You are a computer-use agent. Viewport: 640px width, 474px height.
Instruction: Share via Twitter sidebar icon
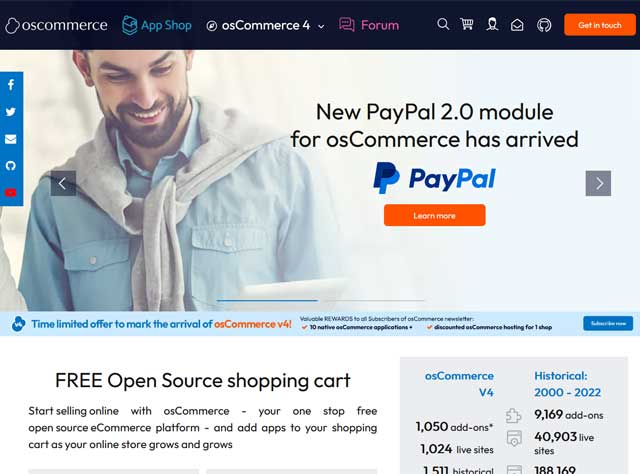click(x=11, y=112)
